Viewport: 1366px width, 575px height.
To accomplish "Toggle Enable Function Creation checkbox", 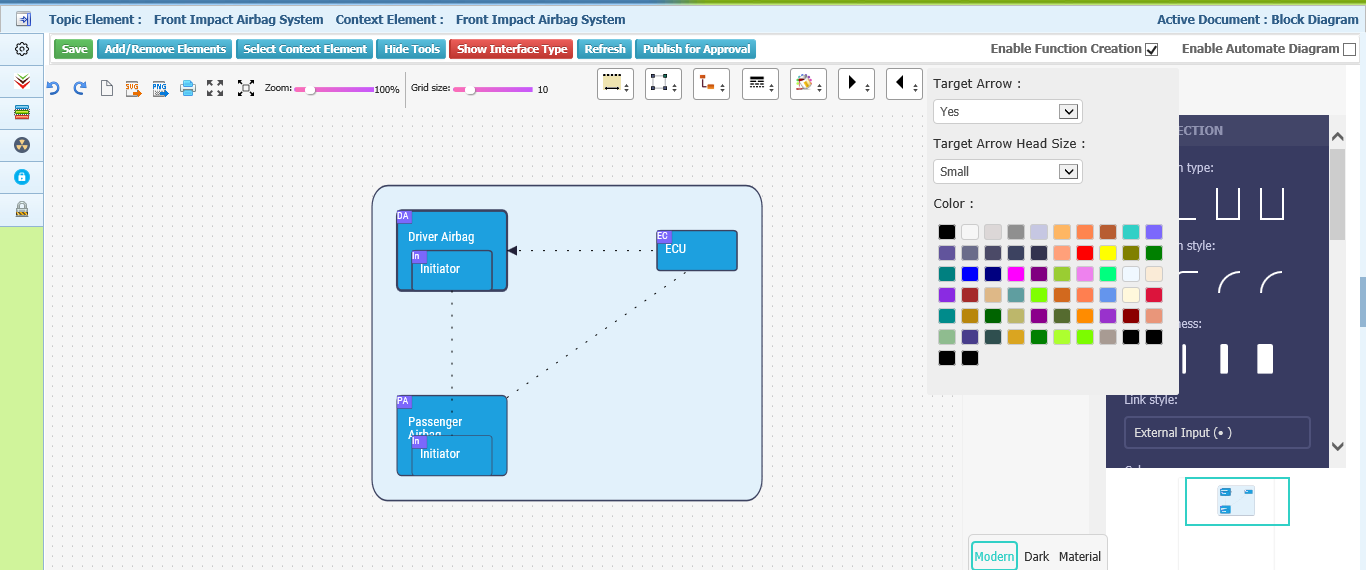I will click(x=1152, y=49).
